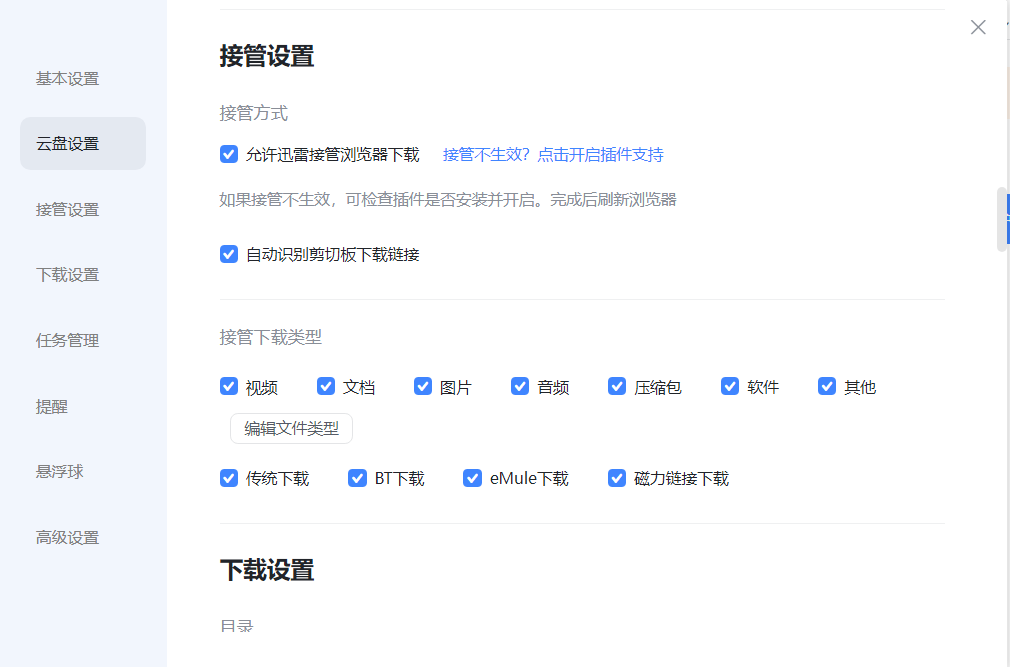Screen dimensions: 1010x667
Task: Uncheck the 压缩包 type
Action: click(x=617, y=386)
